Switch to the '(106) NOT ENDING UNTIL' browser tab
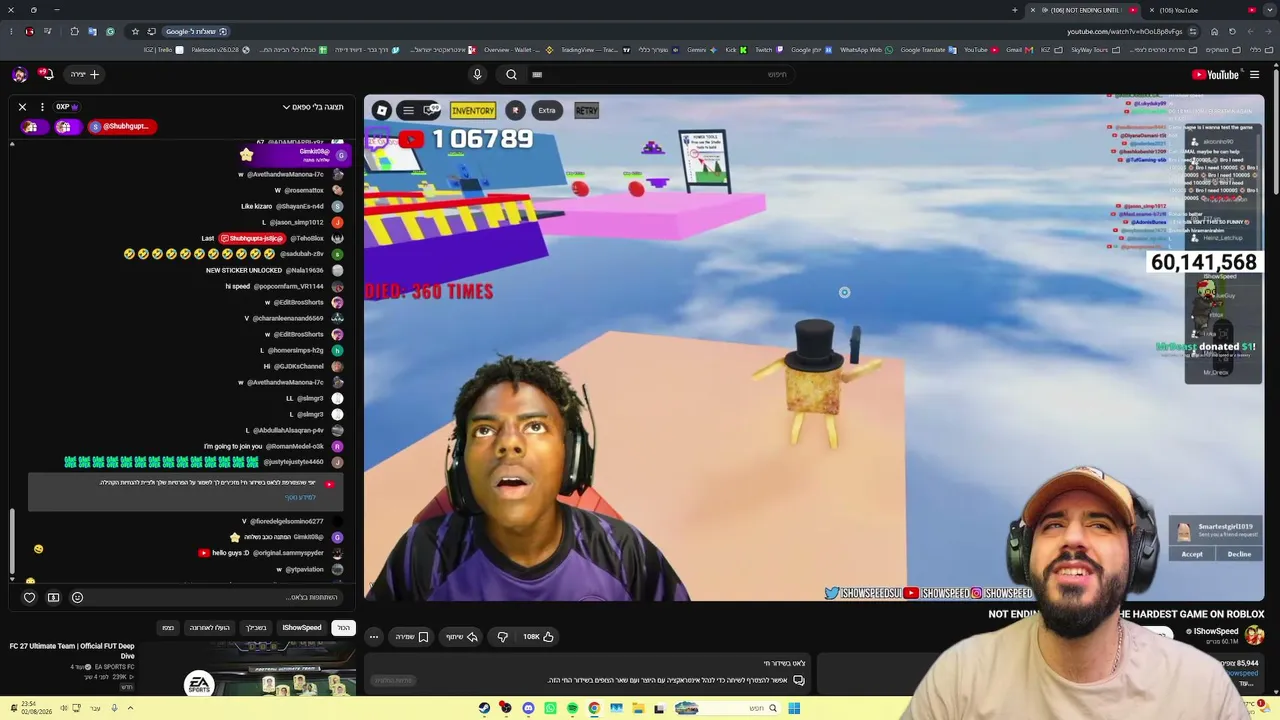The image size is (1280, 720). point(1085,10)
